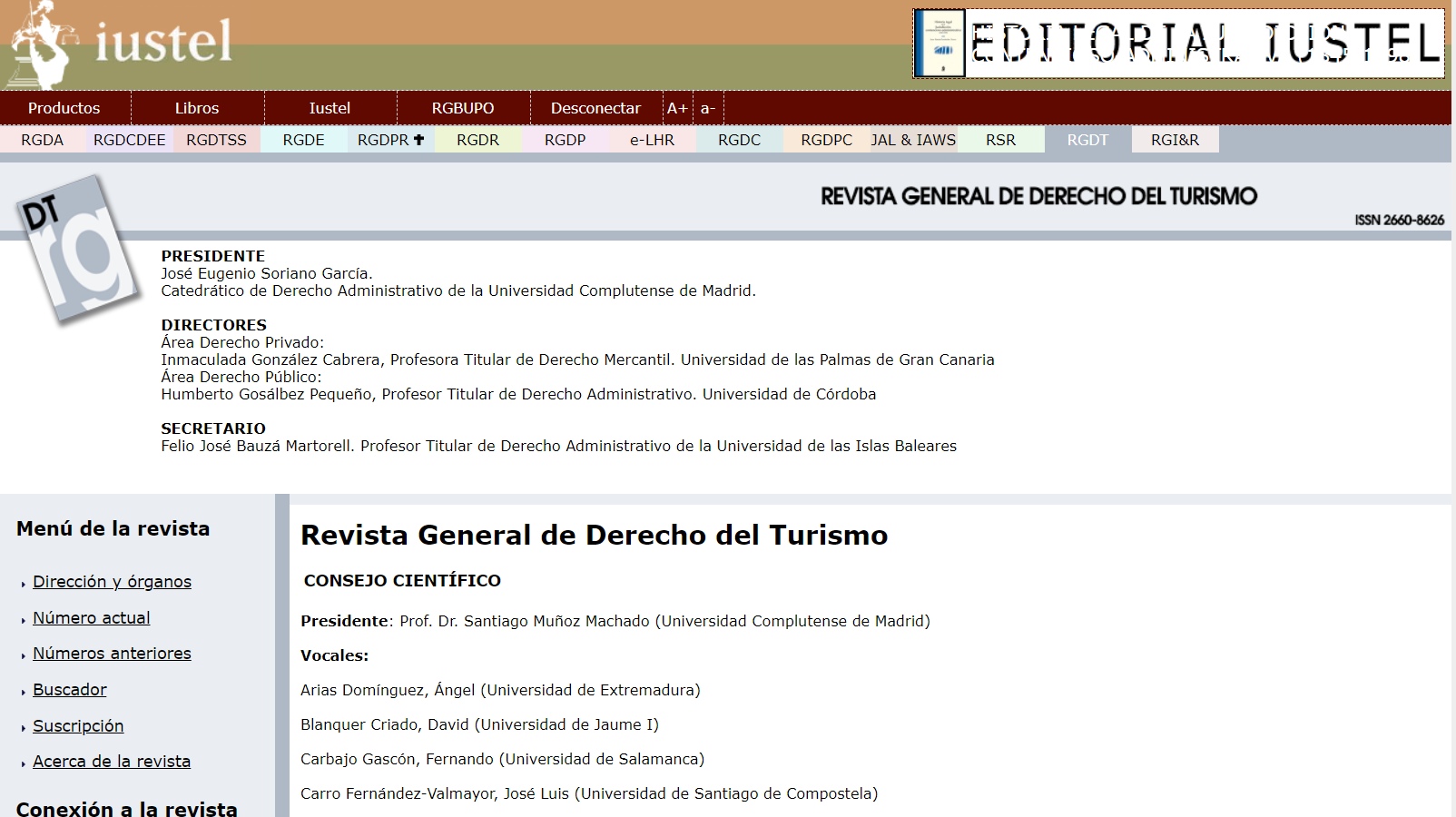Switch to the RGDA journal tab

point(43,140)
